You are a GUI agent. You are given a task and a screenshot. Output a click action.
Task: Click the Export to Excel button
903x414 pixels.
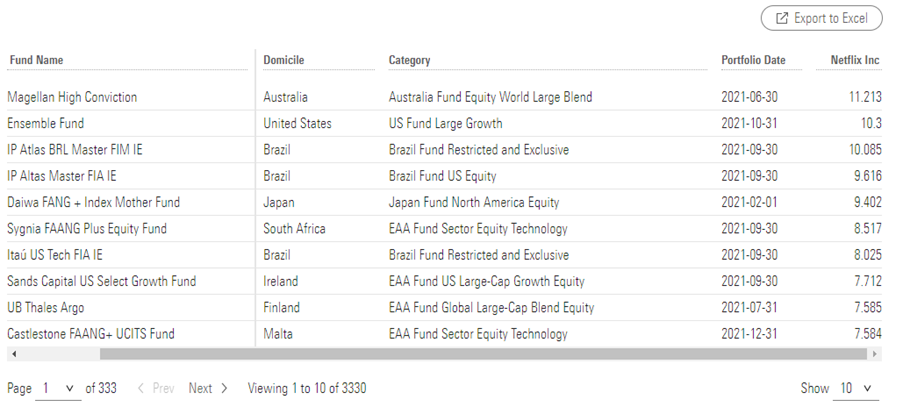pos(822,18)
